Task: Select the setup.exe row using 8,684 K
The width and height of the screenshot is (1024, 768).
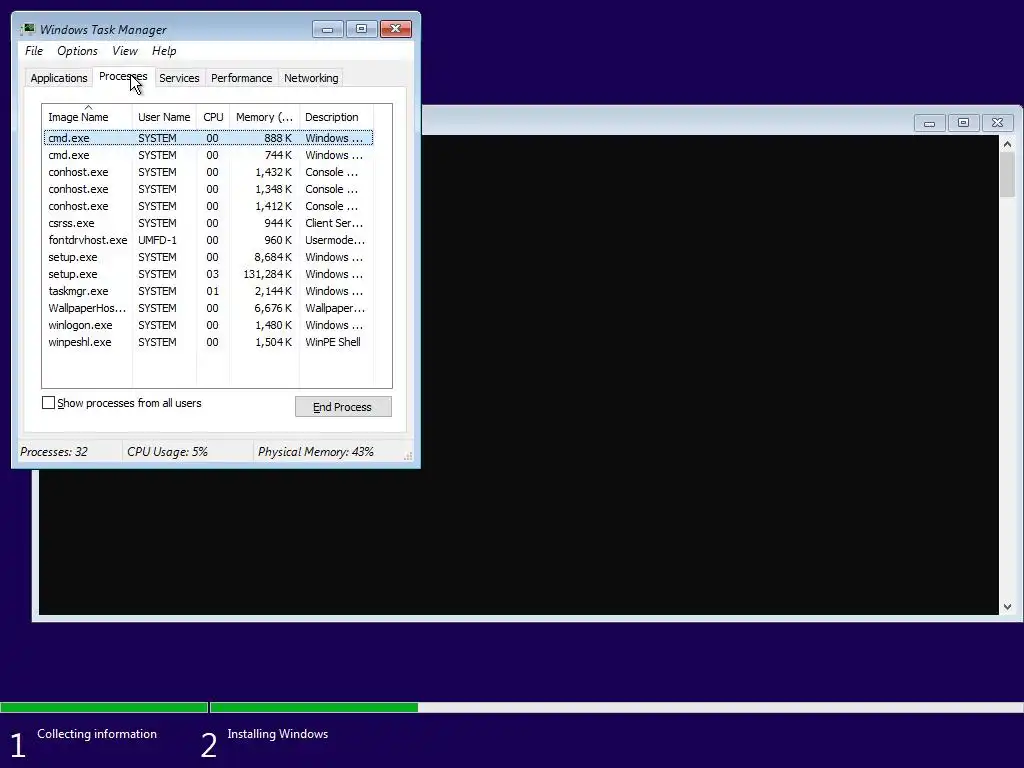Action: [x=208, y=257]
